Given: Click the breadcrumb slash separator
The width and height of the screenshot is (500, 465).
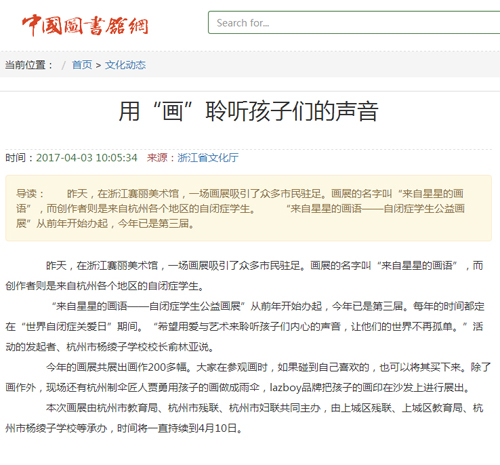Looking at the screenshot, I should pos(63,65).
